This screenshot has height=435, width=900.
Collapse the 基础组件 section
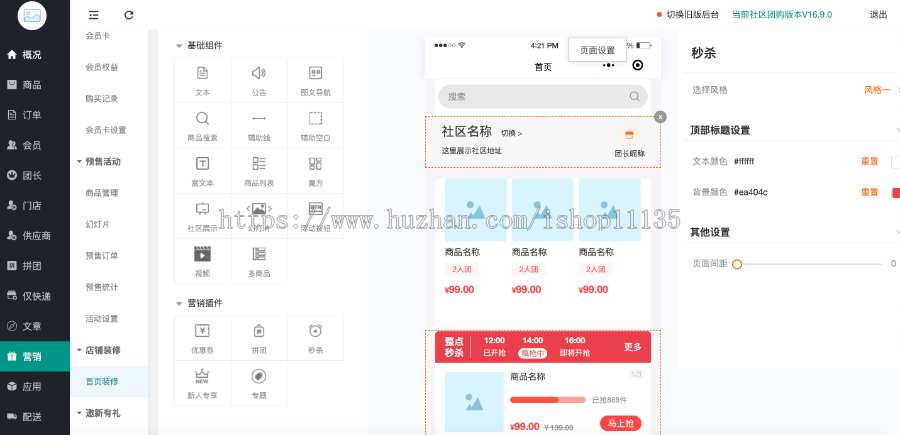coord(179,45)
